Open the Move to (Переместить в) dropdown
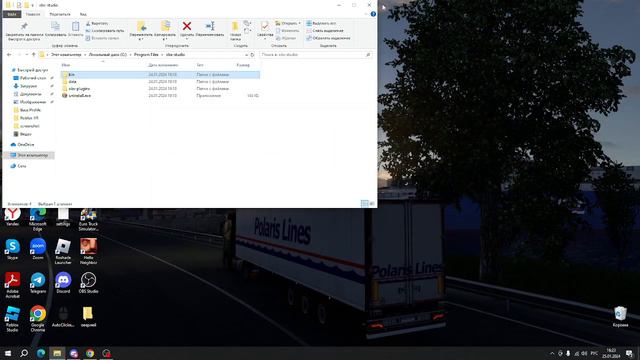This screenshot has width=640, height=360. [141, 31]
